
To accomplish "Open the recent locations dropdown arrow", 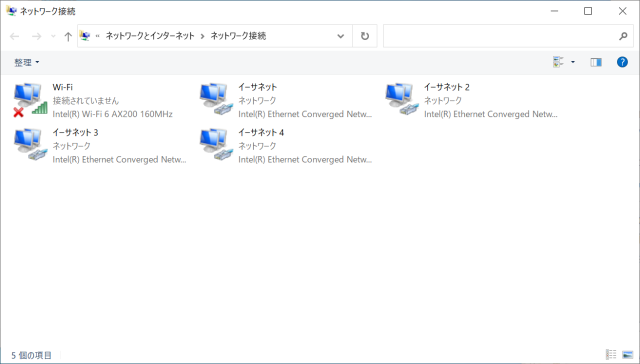I will click(53, 36).
